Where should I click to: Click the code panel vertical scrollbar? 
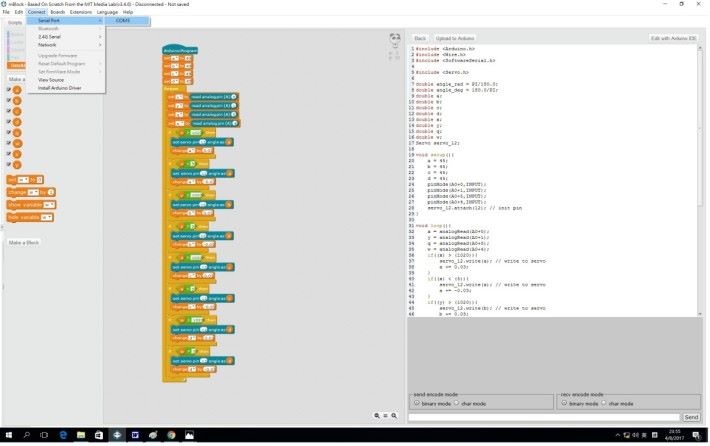tap(700, 180)
